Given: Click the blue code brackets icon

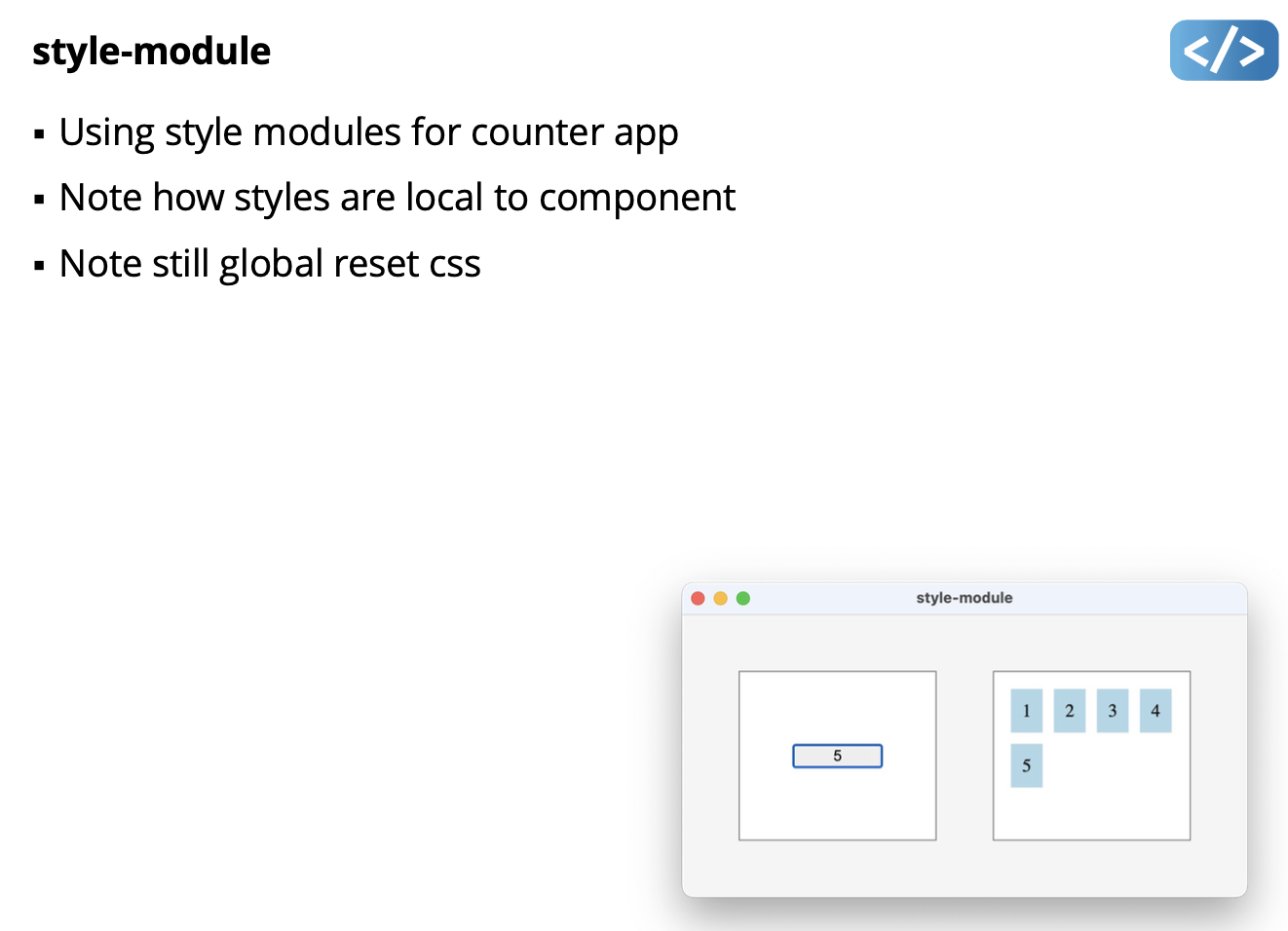Looking at the screenshot, I should tap(1223, 50).
